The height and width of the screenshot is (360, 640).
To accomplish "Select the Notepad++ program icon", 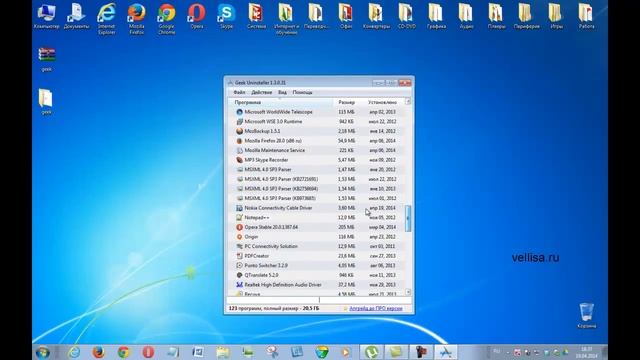I will tap(240, 218).
